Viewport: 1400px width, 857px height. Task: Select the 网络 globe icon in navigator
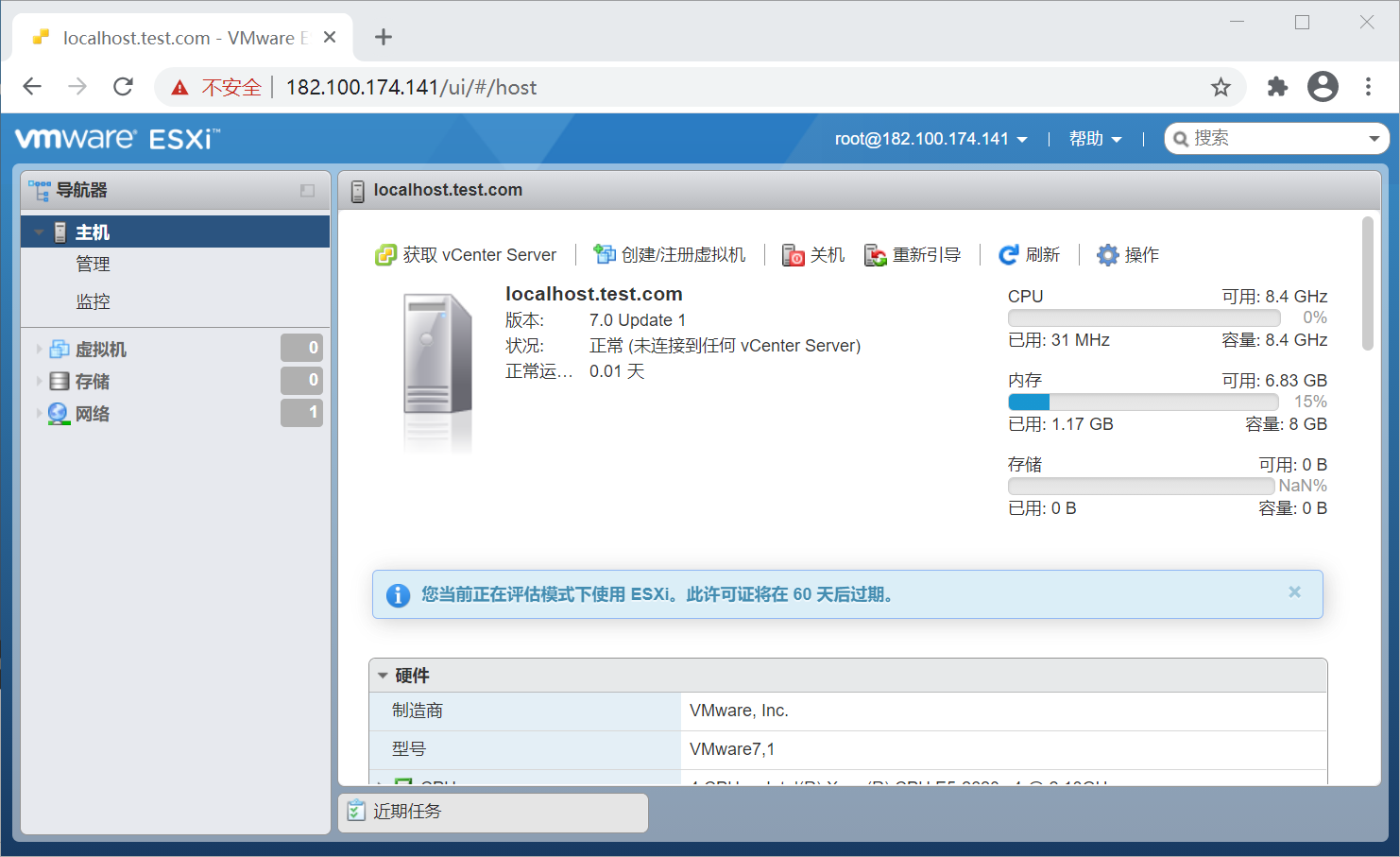tap(58, 413)
